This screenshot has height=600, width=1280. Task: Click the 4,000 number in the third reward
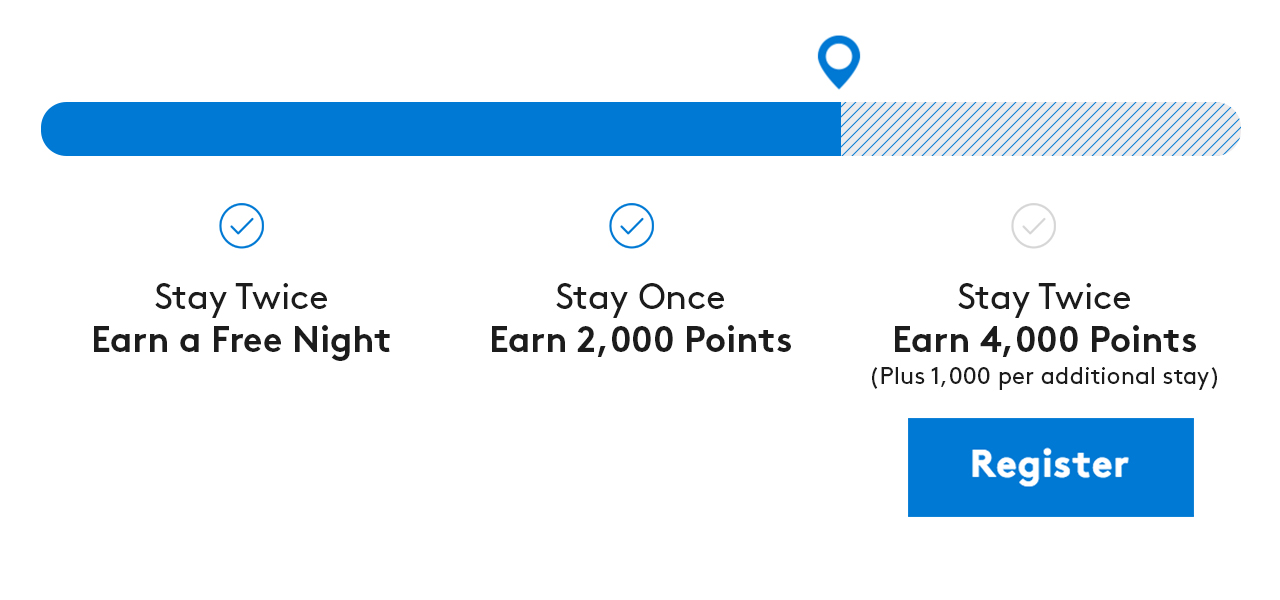1020,341
